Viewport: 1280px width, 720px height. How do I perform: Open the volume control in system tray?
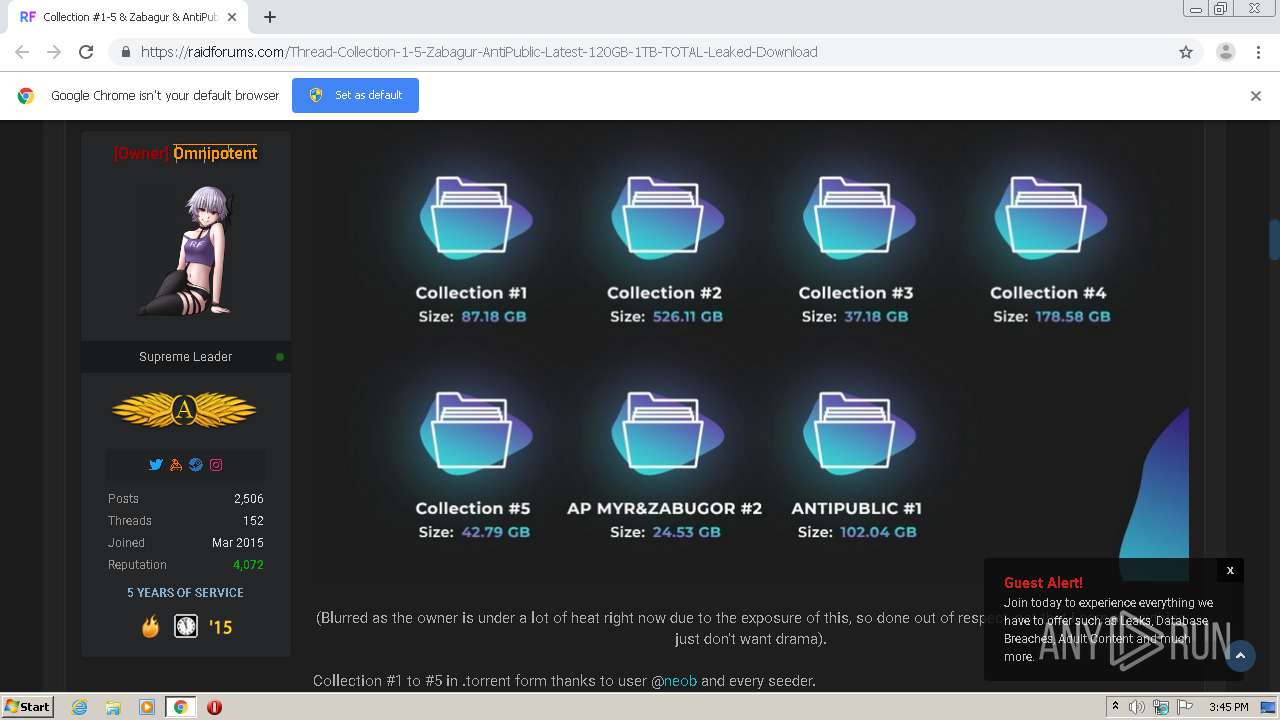[1137, 707]
